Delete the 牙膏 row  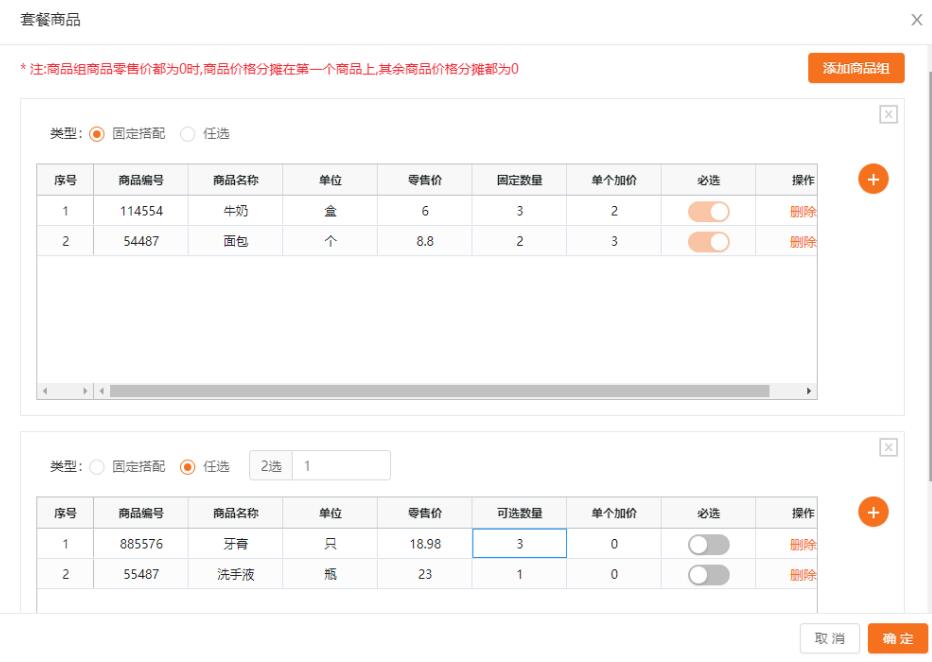point(802,544)
